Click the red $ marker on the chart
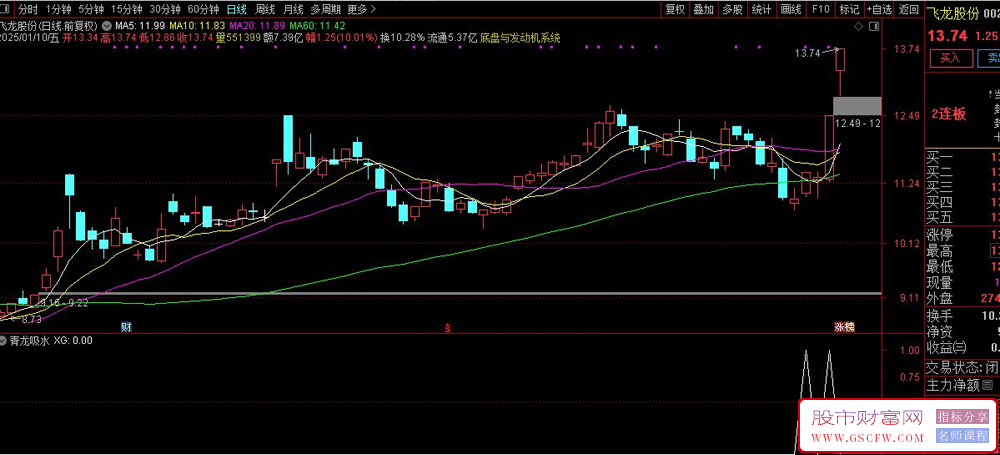 coord(448,328)
